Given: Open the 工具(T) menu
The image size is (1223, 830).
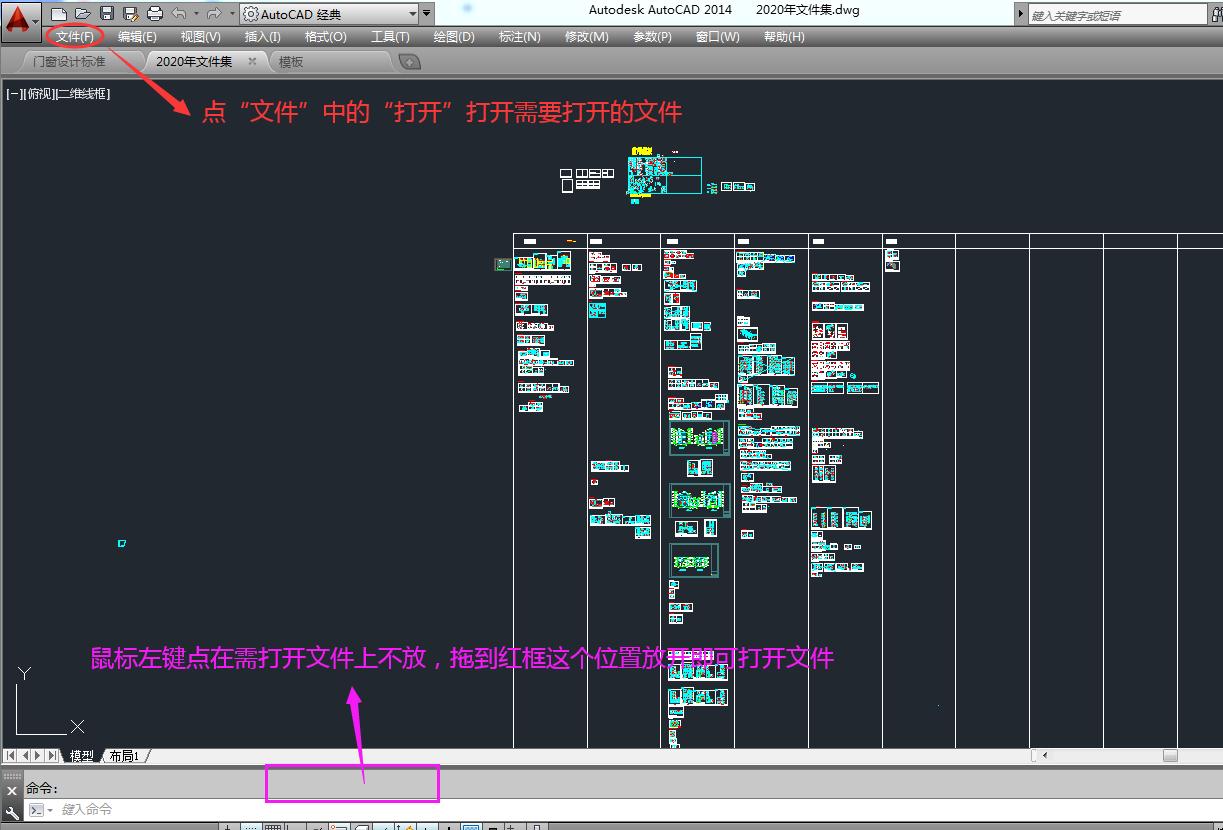Looking at the screenshot, I should 390,37.
